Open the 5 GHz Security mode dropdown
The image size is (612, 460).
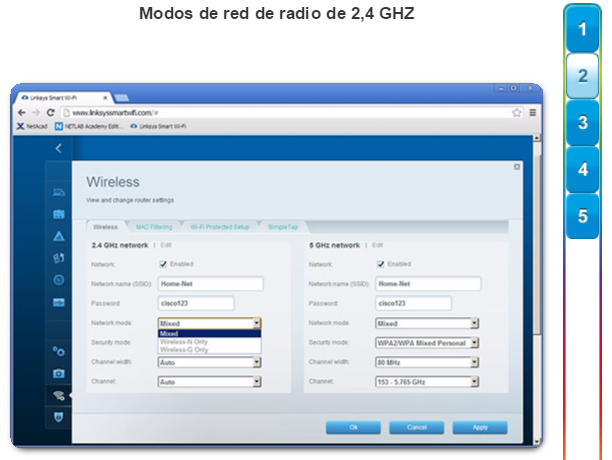427,343
